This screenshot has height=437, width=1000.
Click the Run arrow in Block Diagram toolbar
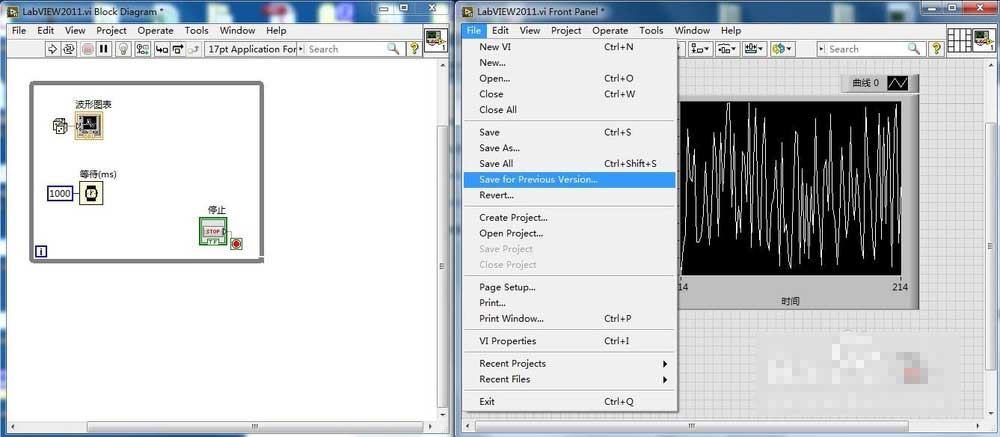(53, 49)
